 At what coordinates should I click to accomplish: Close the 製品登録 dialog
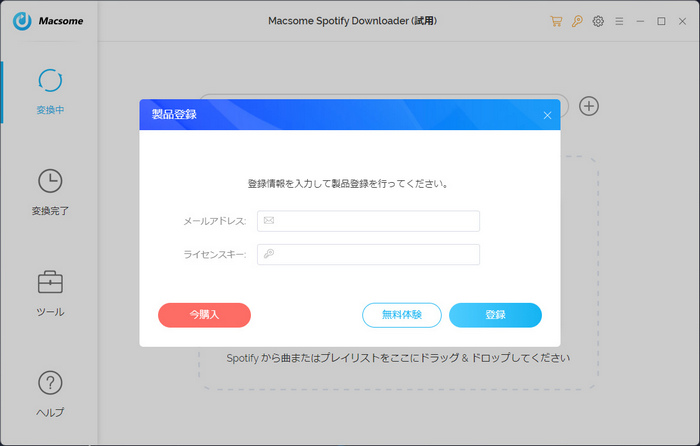pos(547,116)
